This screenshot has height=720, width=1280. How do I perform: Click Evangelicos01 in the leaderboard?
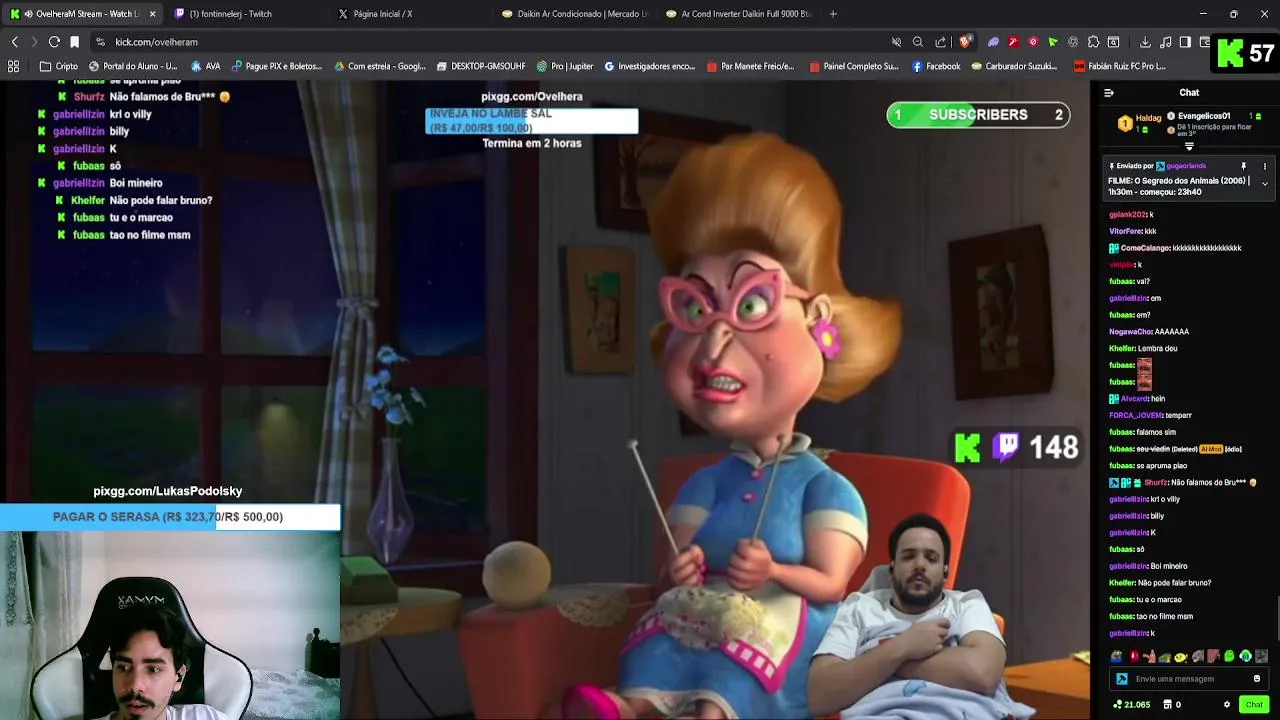click(x=1204, y=116)
